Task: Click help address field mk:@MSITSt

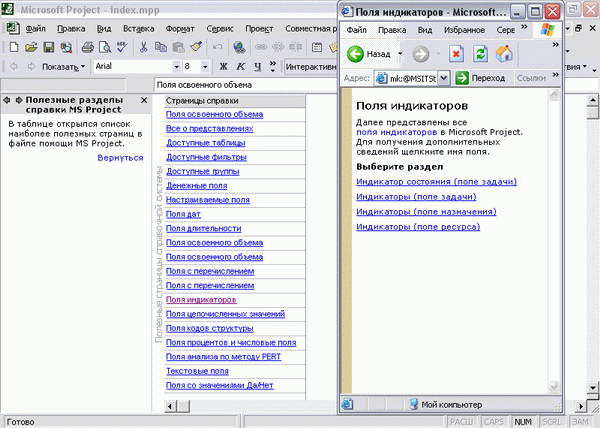Action: click(x=406, y=78)
